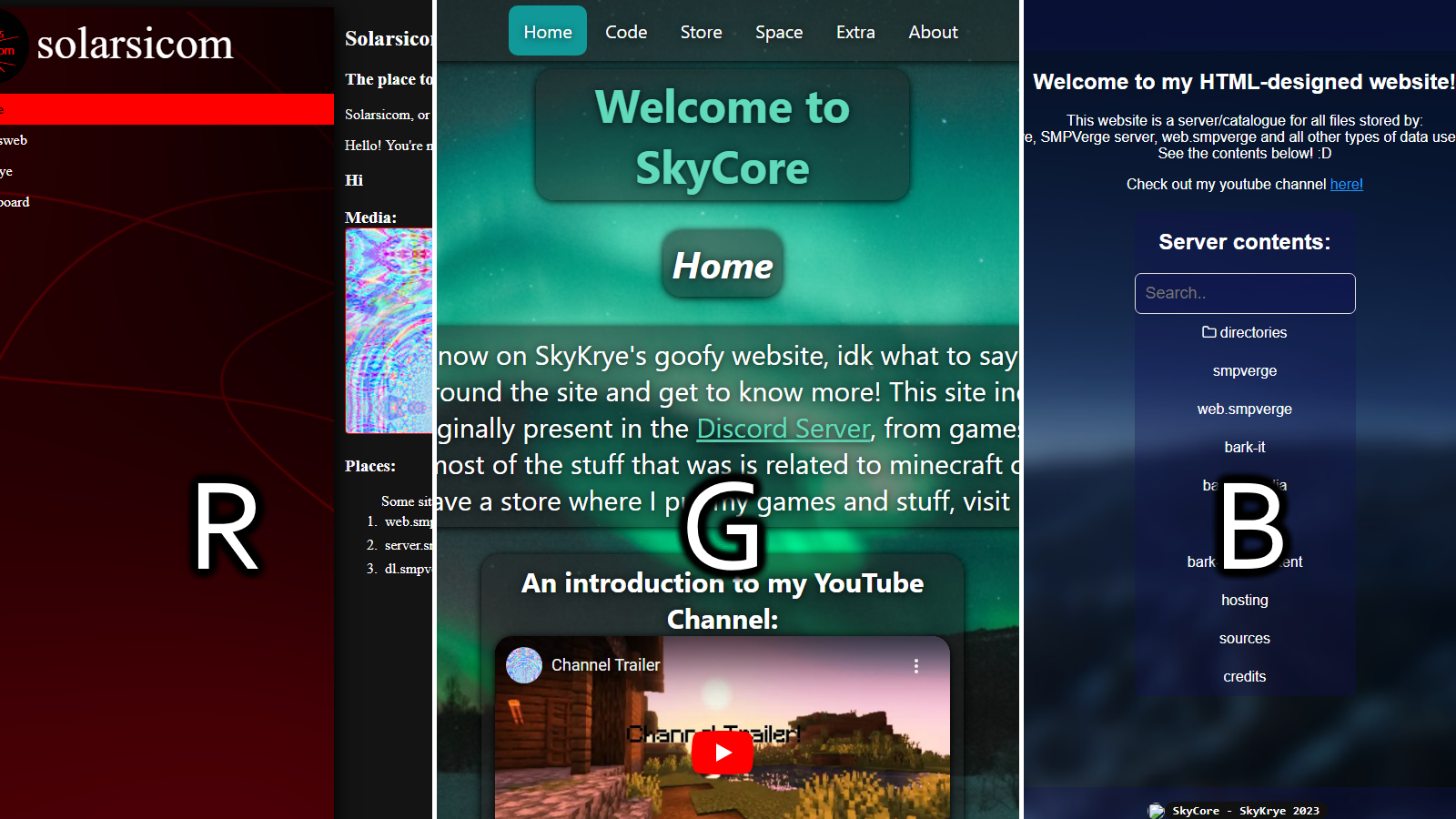
Task: Click the solarsicom site title
Action: [135, 44]
